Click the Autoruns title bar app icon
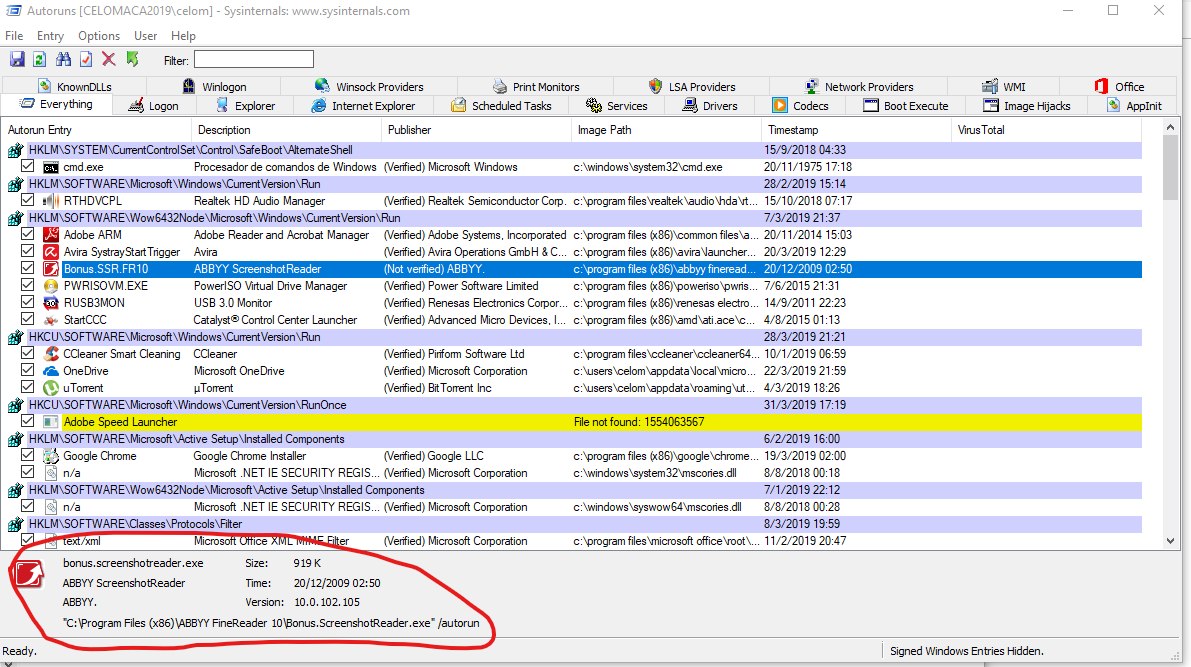 pyautogui.click(x=13, y=11)
